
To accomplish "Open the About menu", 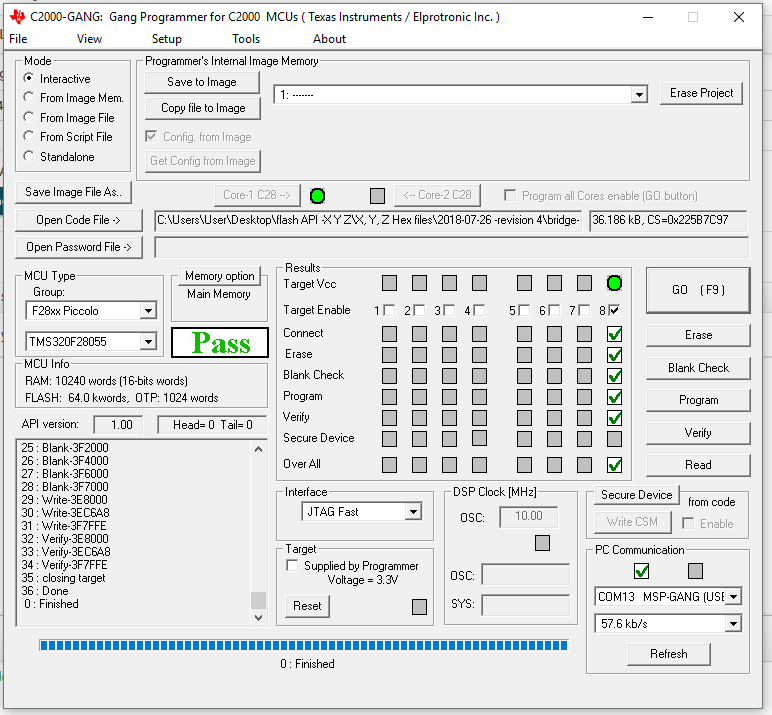I will [329, 39].
